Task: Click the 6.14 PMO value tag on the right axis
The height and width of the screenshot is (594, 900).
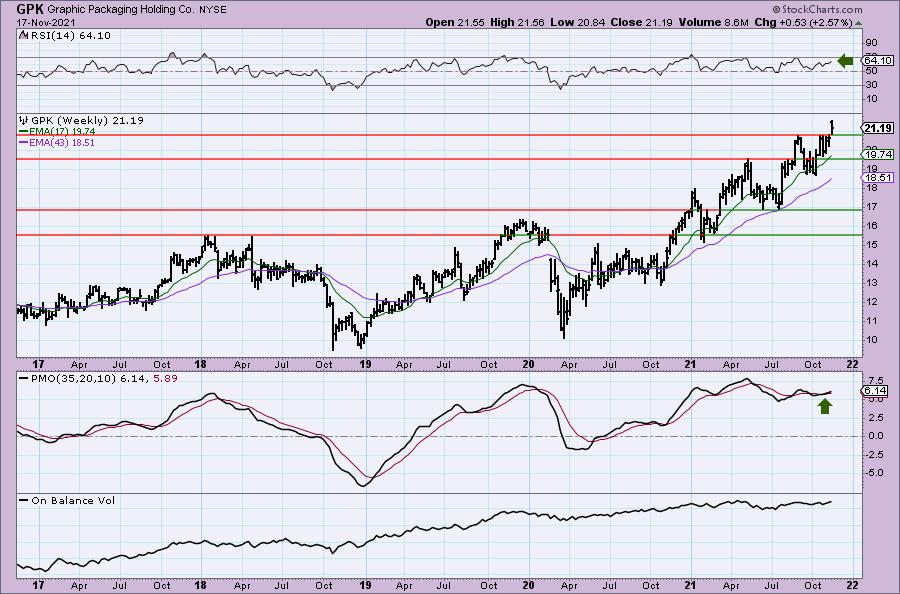Action: click(x=875, y=391)
